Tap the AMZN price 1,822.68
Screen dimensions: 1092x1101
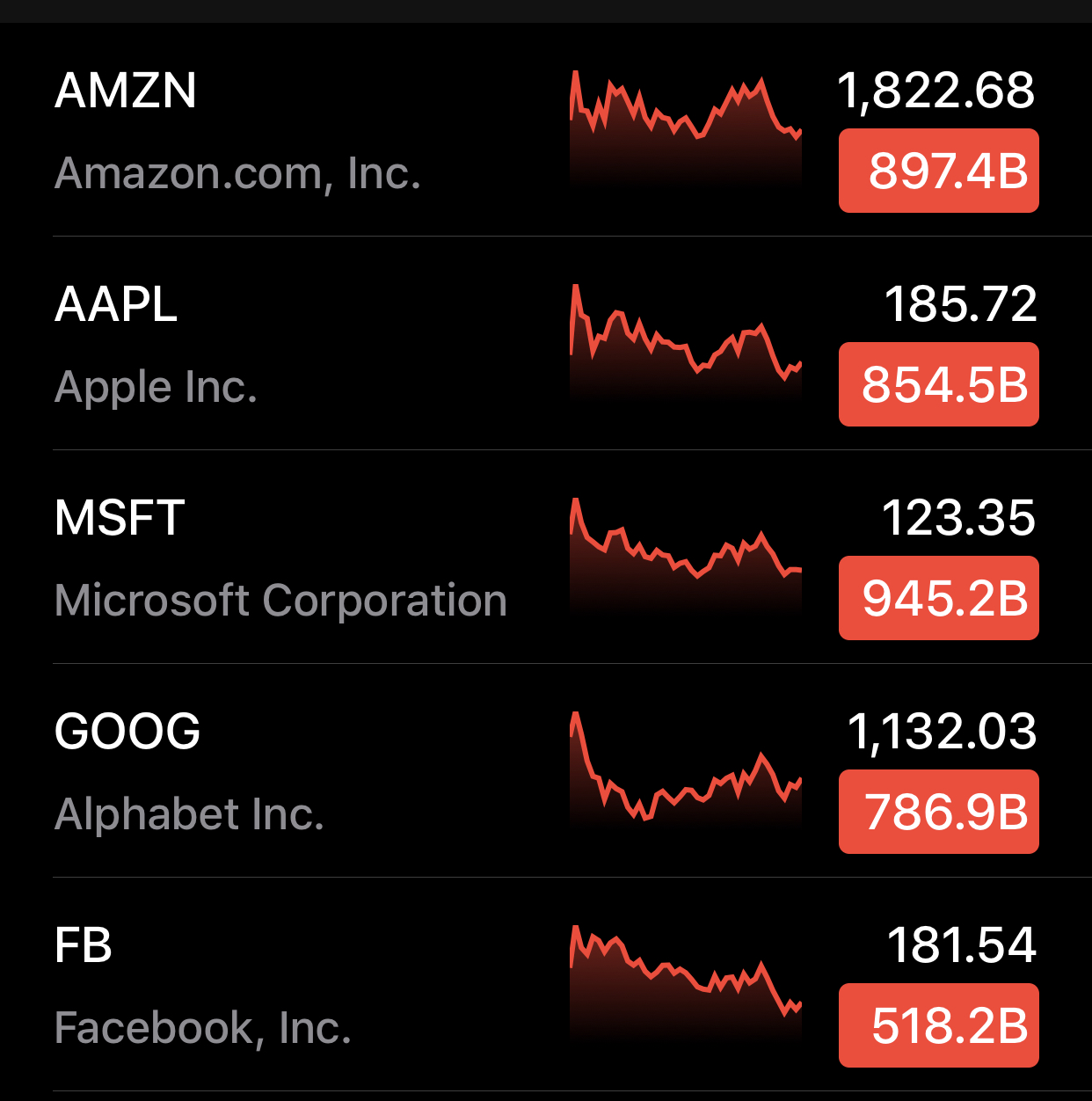point(935,91)
